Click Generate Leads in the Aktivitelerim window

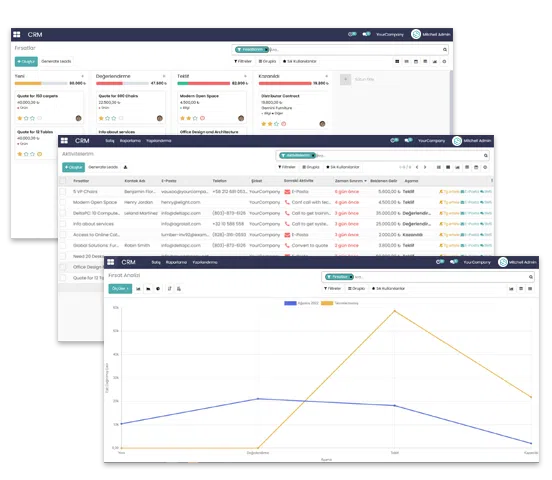coord(103,167)
